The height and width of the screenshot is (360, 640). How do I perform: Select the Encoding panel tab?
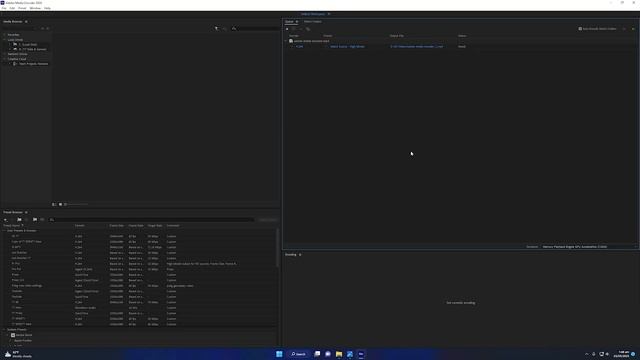coord(291,255)
